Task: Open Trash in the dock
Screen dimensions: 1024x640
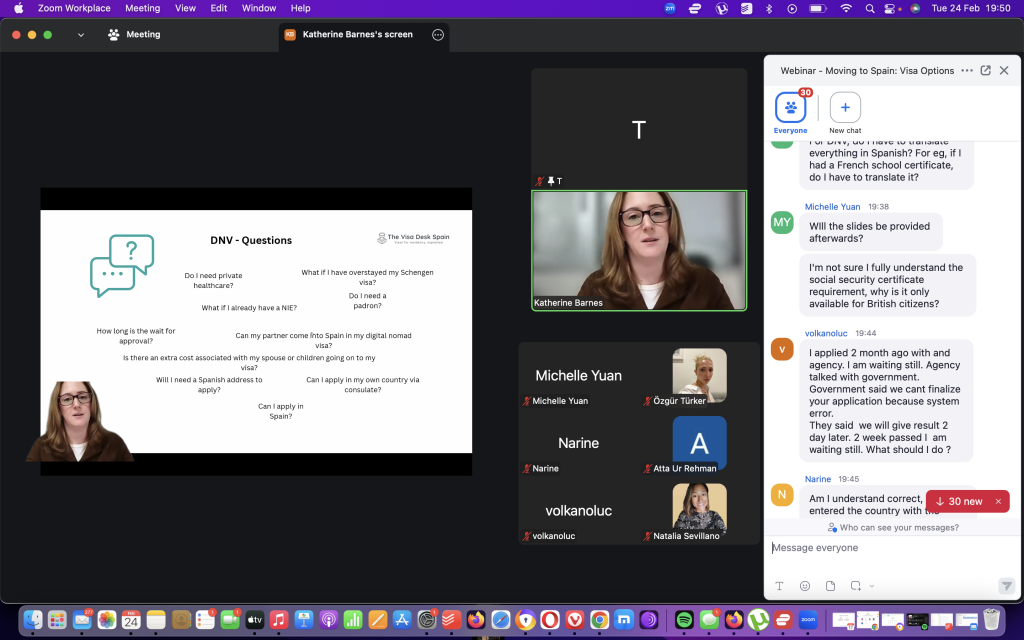Action: (991, 619)
